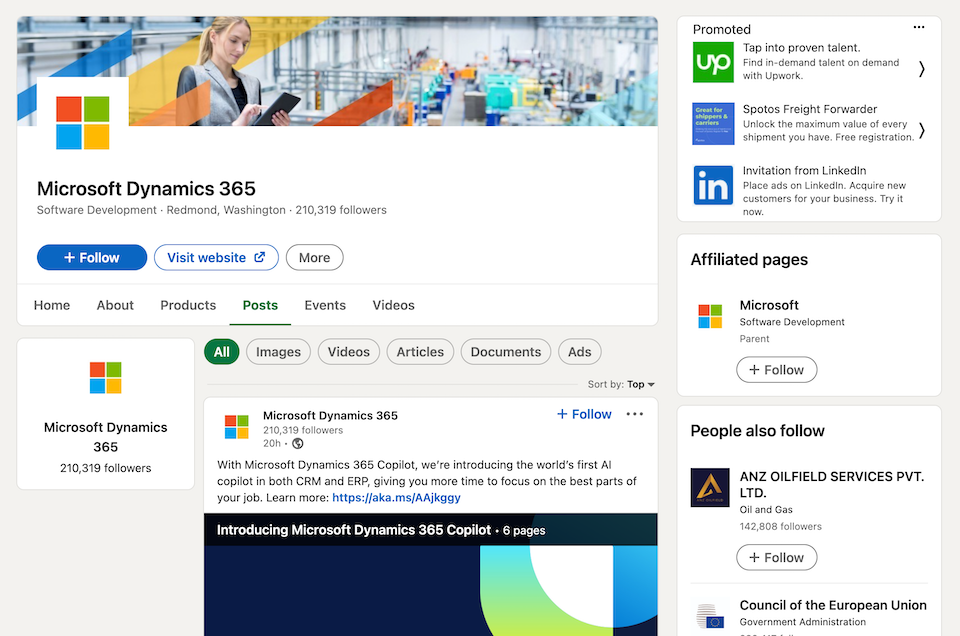Switch to the Events tab
The image size is (960, 636).
(x=325, y=305)
